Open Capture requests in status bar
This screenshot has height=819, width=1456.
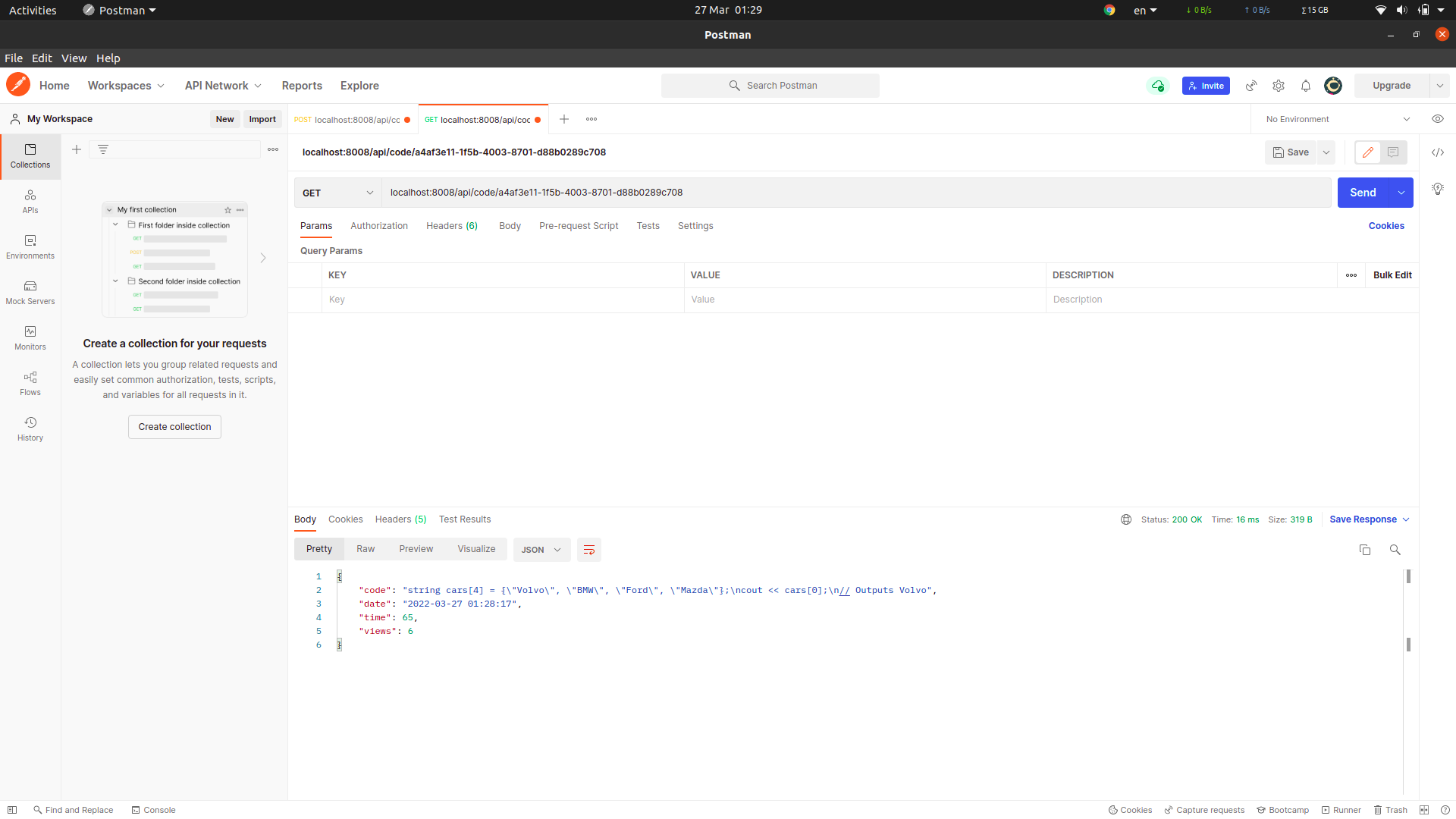[1205, 810]
